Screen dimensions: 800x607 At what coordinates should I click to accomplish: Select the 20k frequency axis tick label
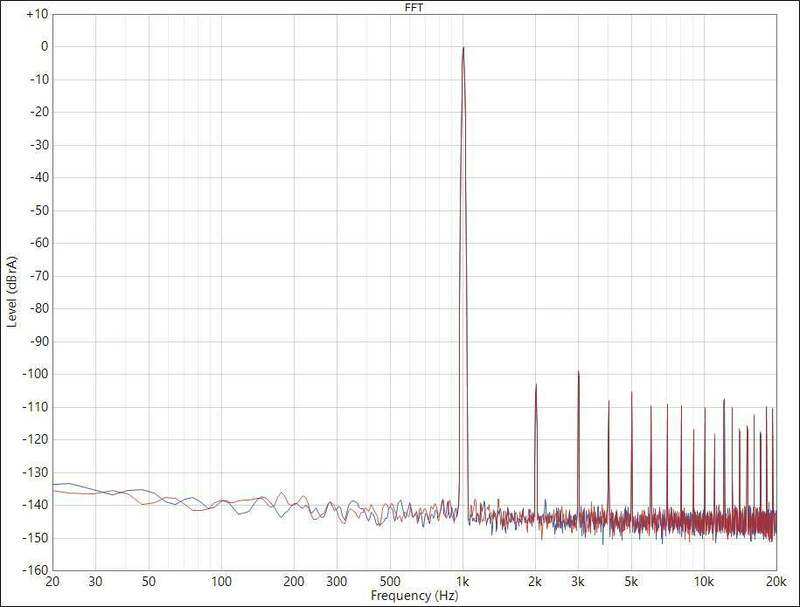coord(775,582)
